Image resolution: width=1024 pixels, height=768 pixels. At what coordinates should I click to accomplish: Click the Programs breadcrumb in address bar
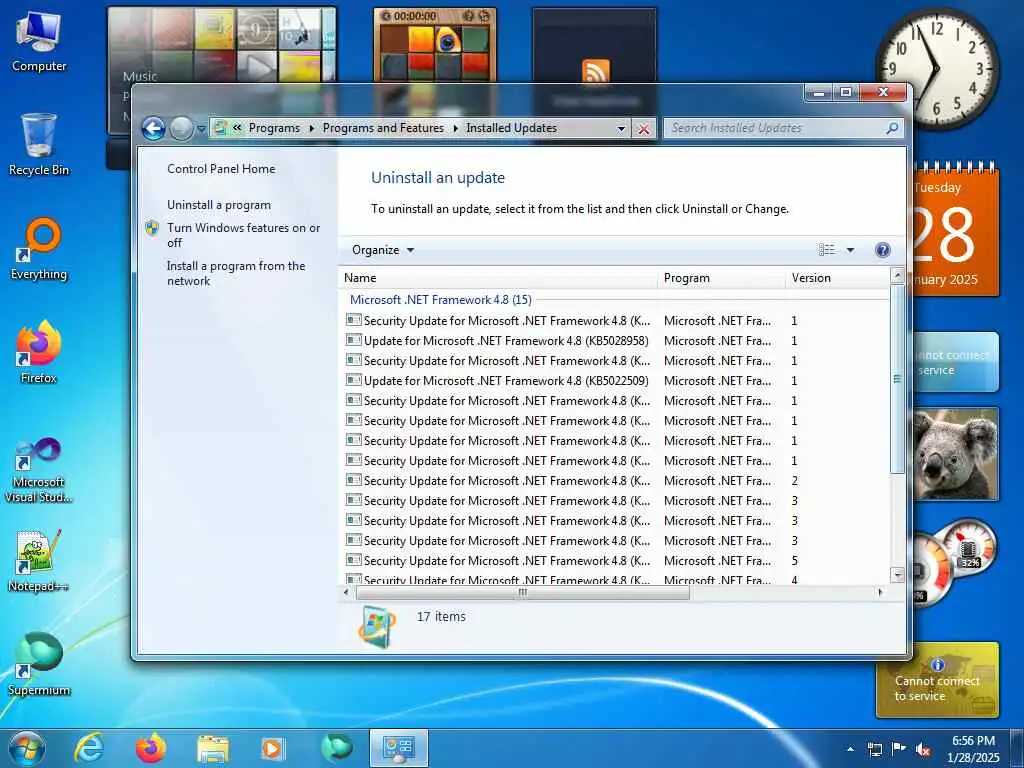(x=274, y=128)
